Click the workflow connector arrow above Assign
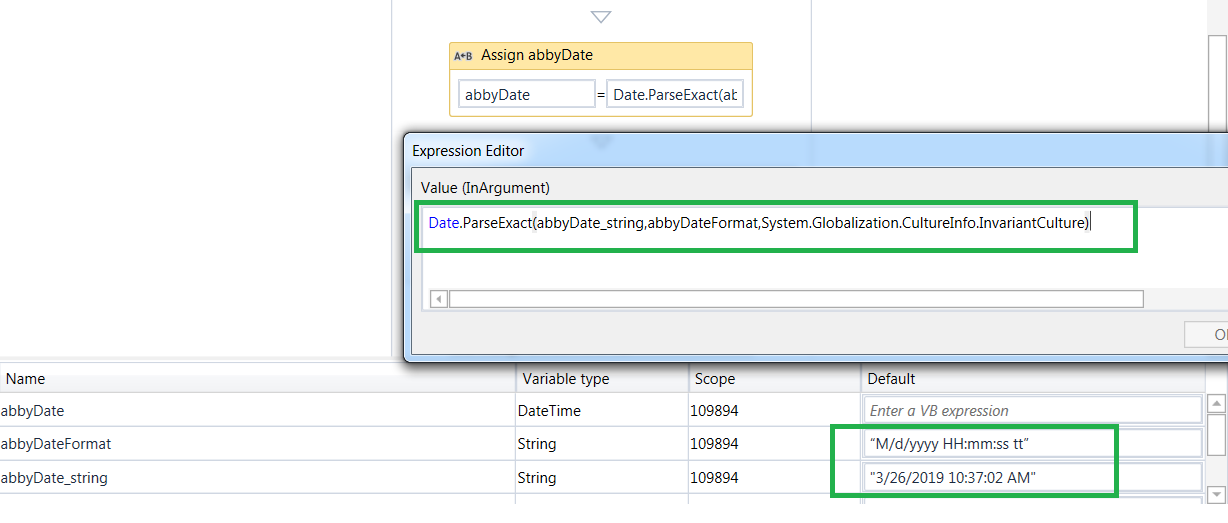The height and width of the screenshot is (523, 1228). [x=601, y=16]
